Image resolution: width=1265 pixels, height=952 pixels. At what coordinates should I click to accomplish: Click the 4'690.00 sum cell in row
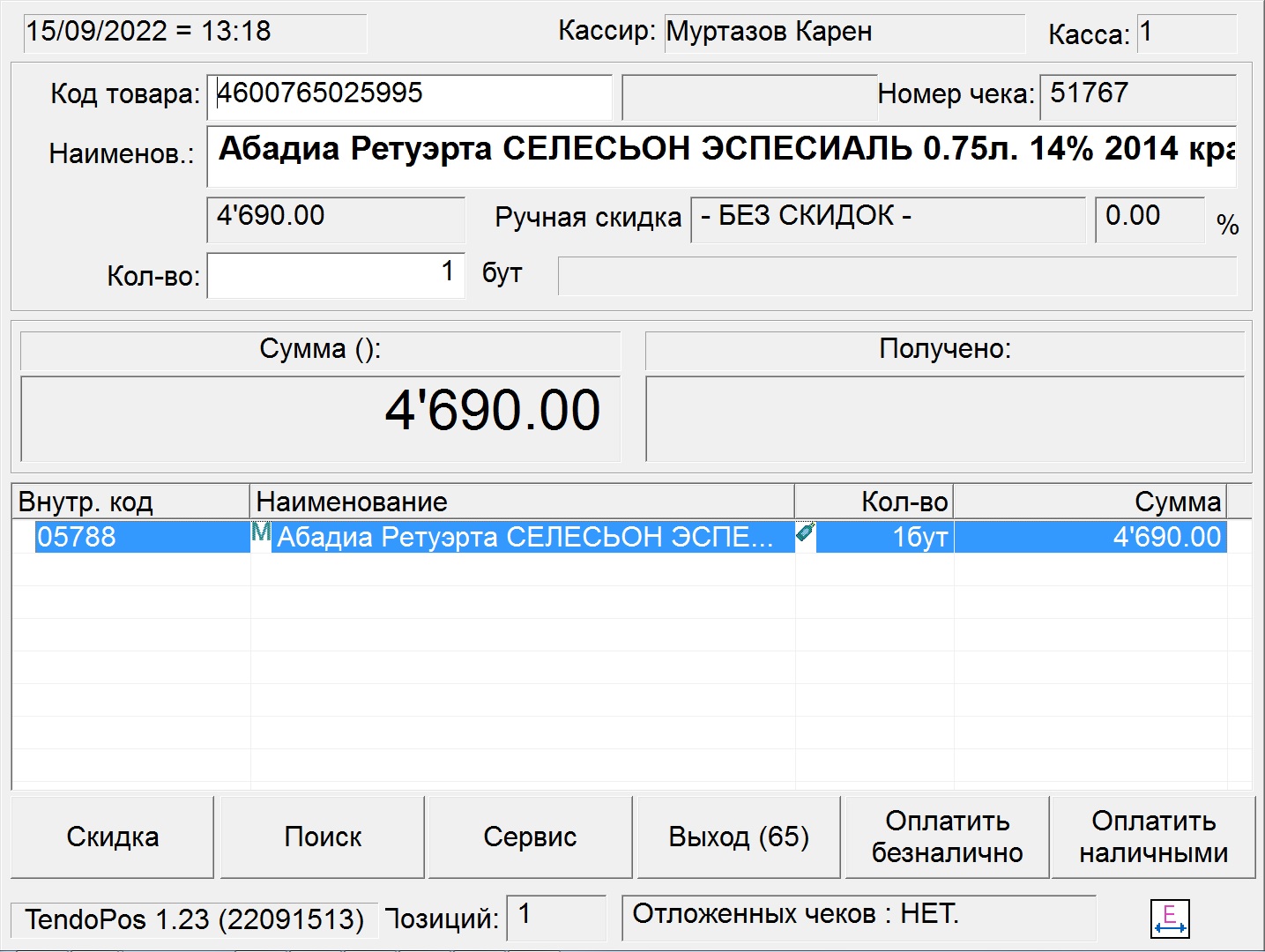1090,537
